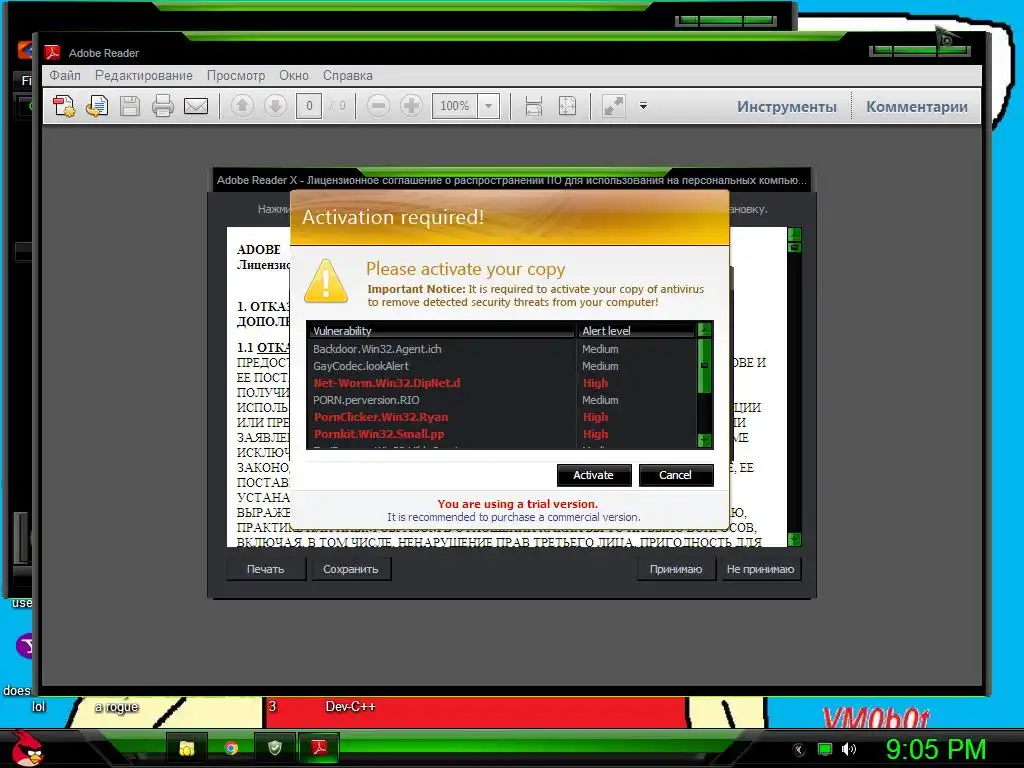This screenshot has height=768, width=1024.
Task: Click the Alert level column header
Action: [x=636, y=330]
